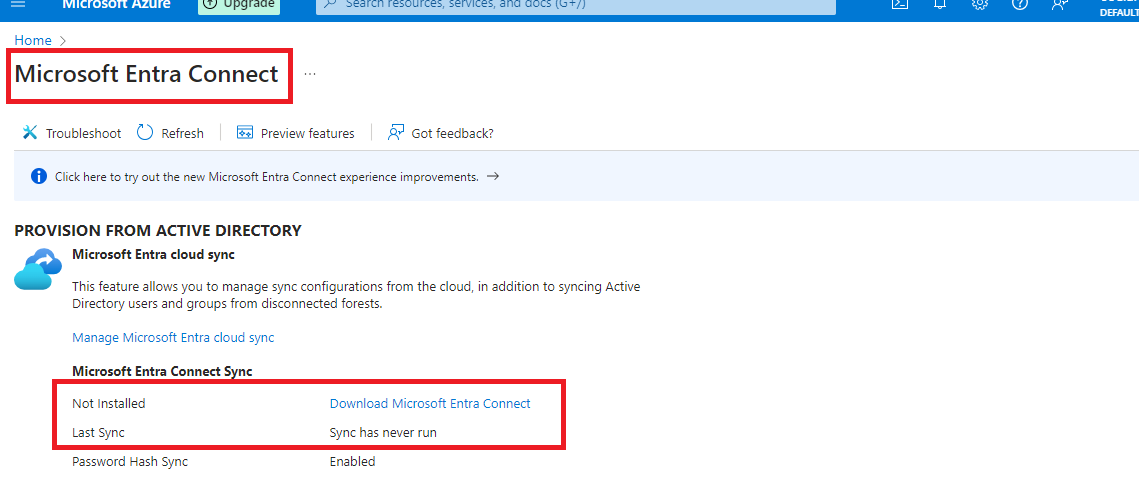This screenshot has height=479, width=1139.
Task: Open the help question mark icon
Action: pyautogui.click(x=1020, y=4)
